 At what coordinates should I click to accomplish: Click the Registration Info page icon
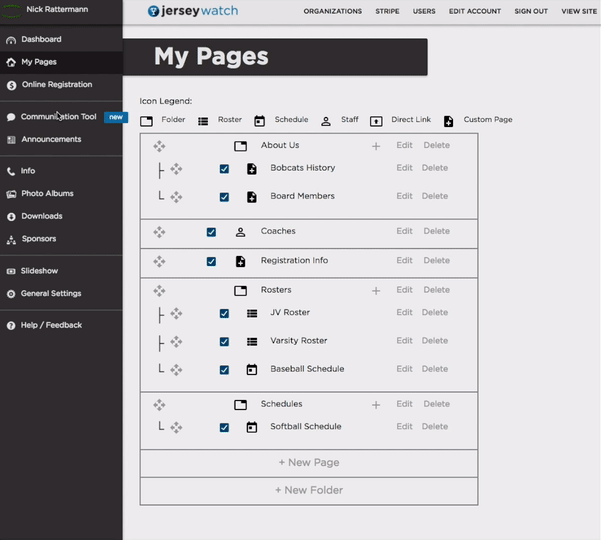(x=240, y=261)
